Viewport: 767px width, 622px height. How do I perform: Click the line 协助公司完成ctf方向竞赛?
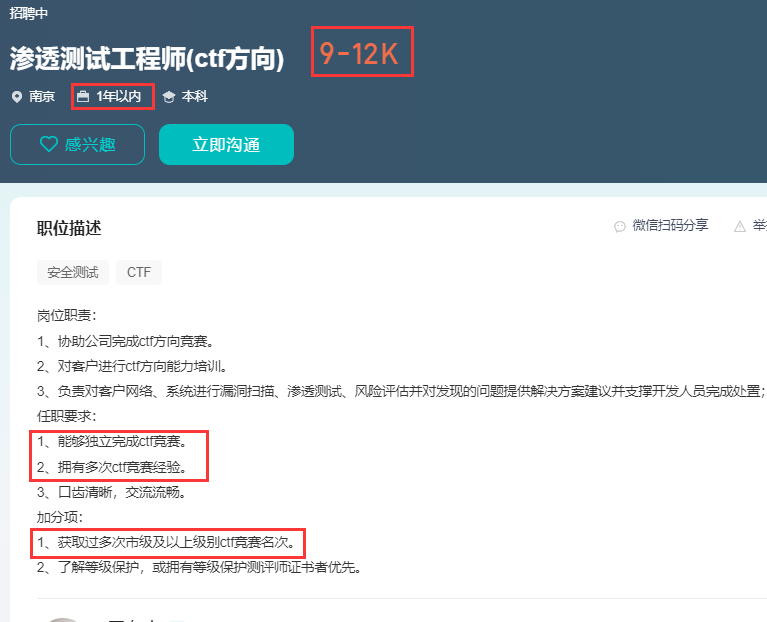tap(126, 341)
